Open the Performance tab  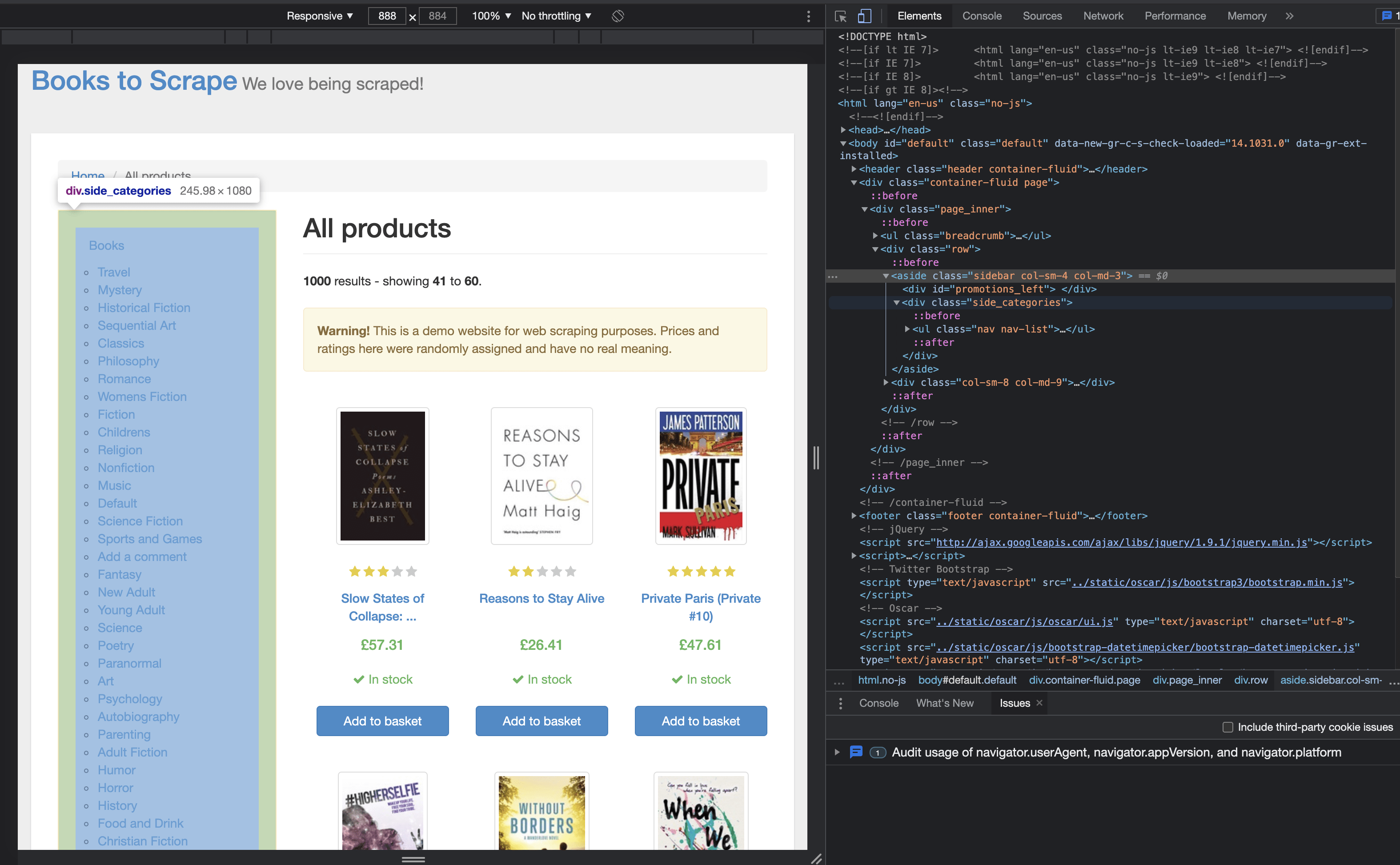pyautogui.click(x=1175, y=16)
